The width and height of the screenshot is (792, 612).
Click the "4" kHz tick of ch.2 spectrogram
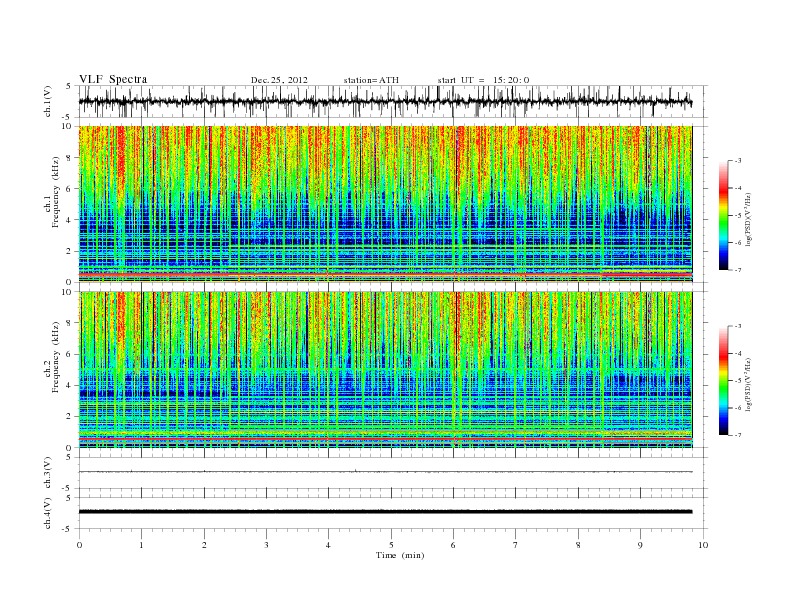click(x=70, y=385)
